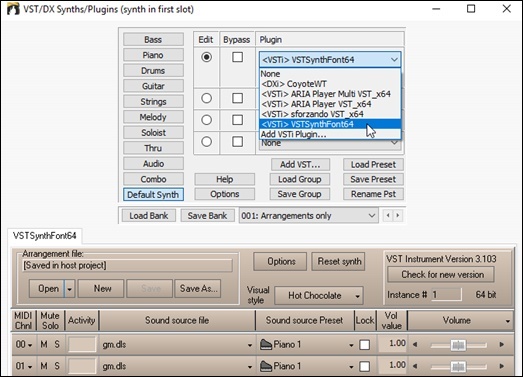
Task: Select the Default Synth button
Action: tap(153, 195)
